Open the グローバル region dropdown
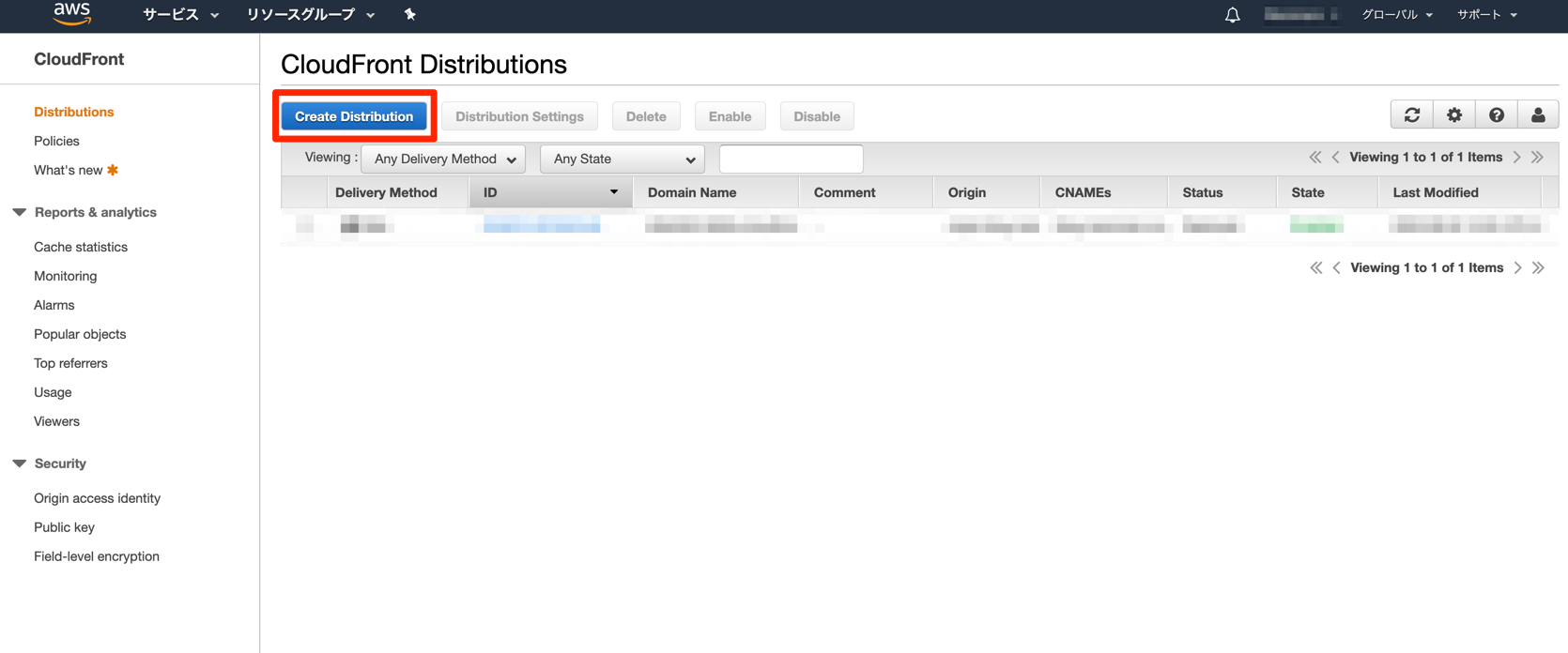Screen dimensions: 1568x653 pos(1396,15)
